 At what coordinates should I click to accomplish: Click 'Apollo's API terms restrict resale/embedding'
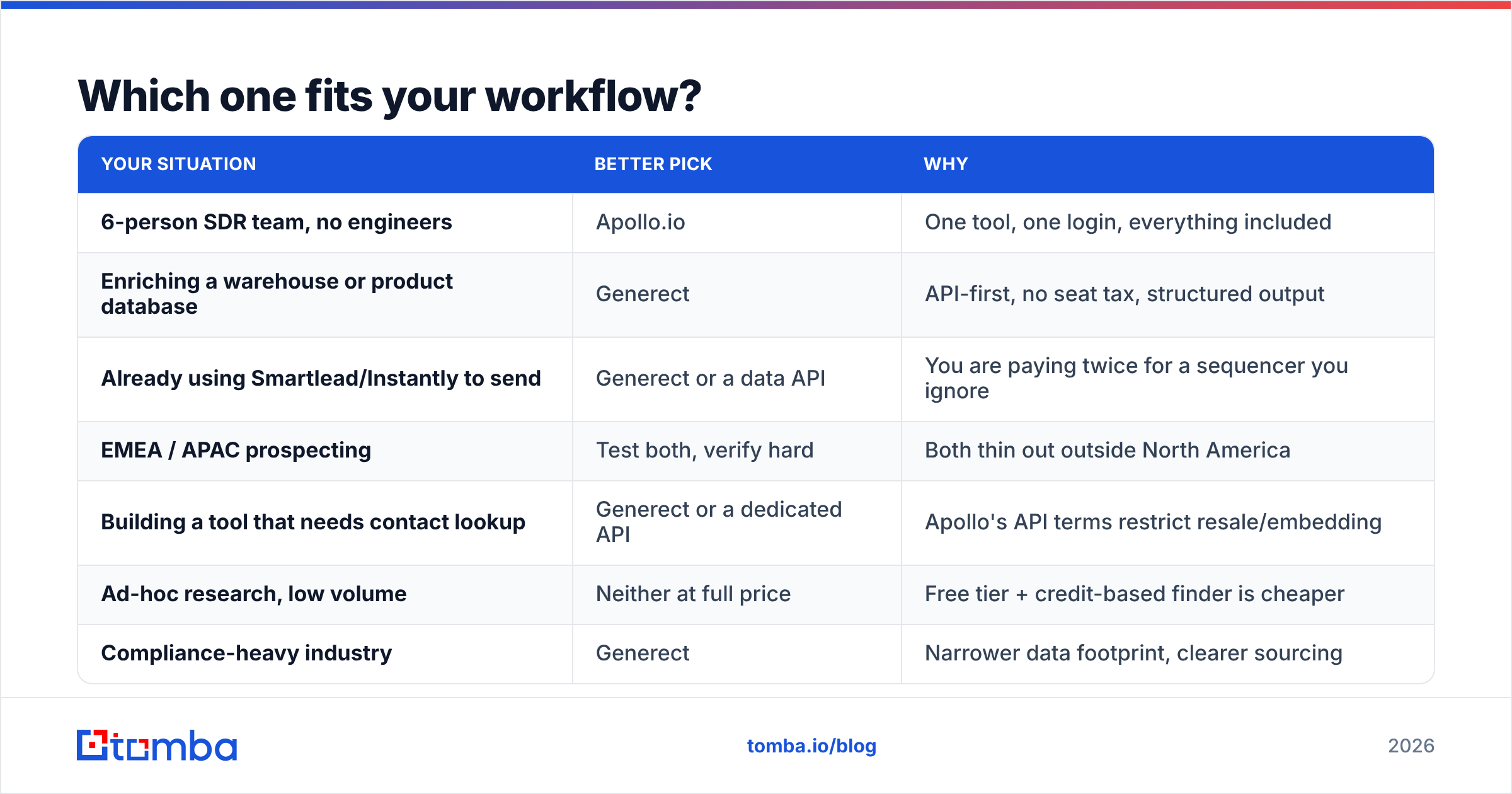click(x=1153, y=522)
